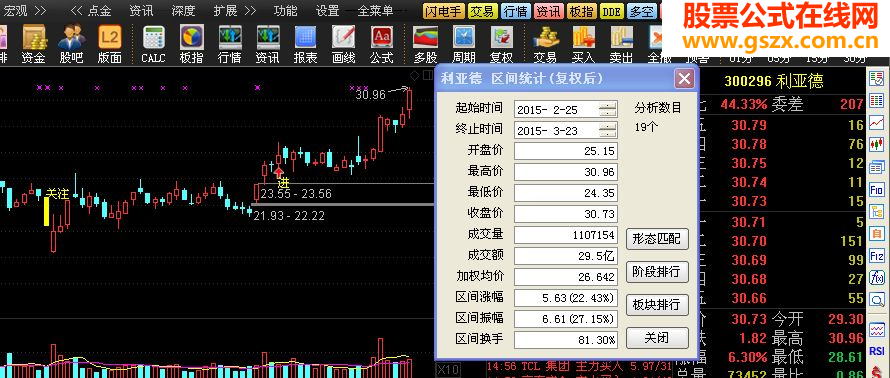Image resolution: width=890 pixels, height=378 pixels.
Task: Click the orange 自 sidebar icon
Action: coord(877,234)
